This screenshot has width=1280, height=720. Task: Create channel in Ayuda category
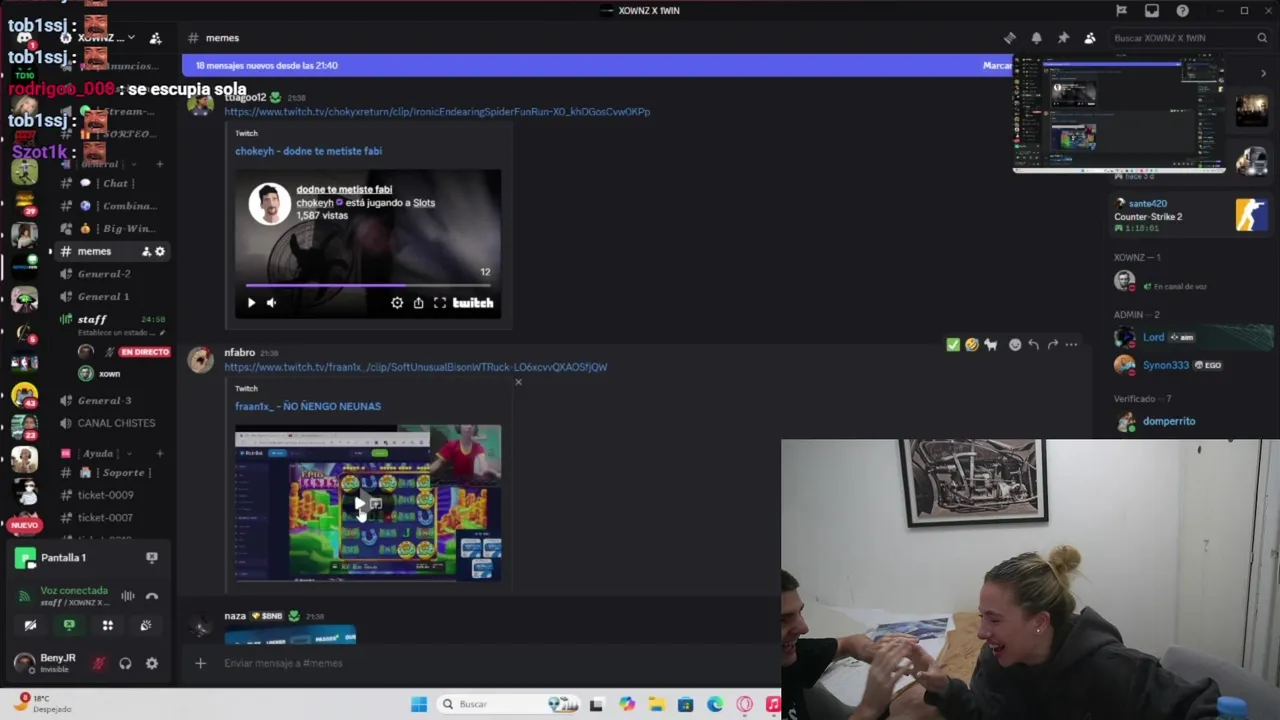pos(159,453)
